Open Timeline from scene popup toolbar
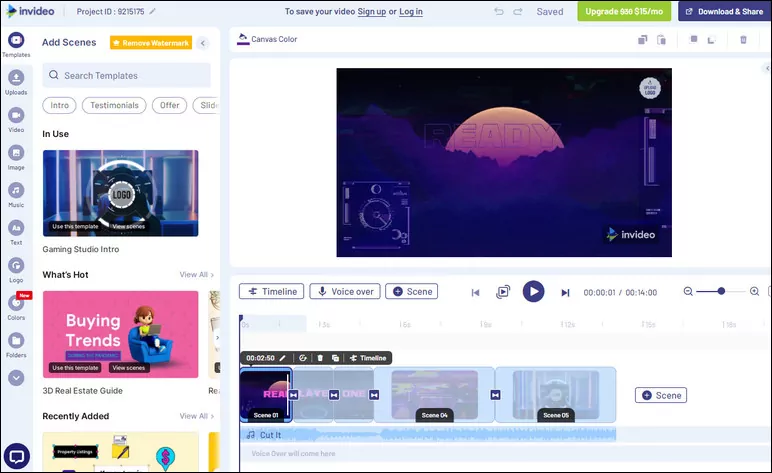 (x=368, y=358)
